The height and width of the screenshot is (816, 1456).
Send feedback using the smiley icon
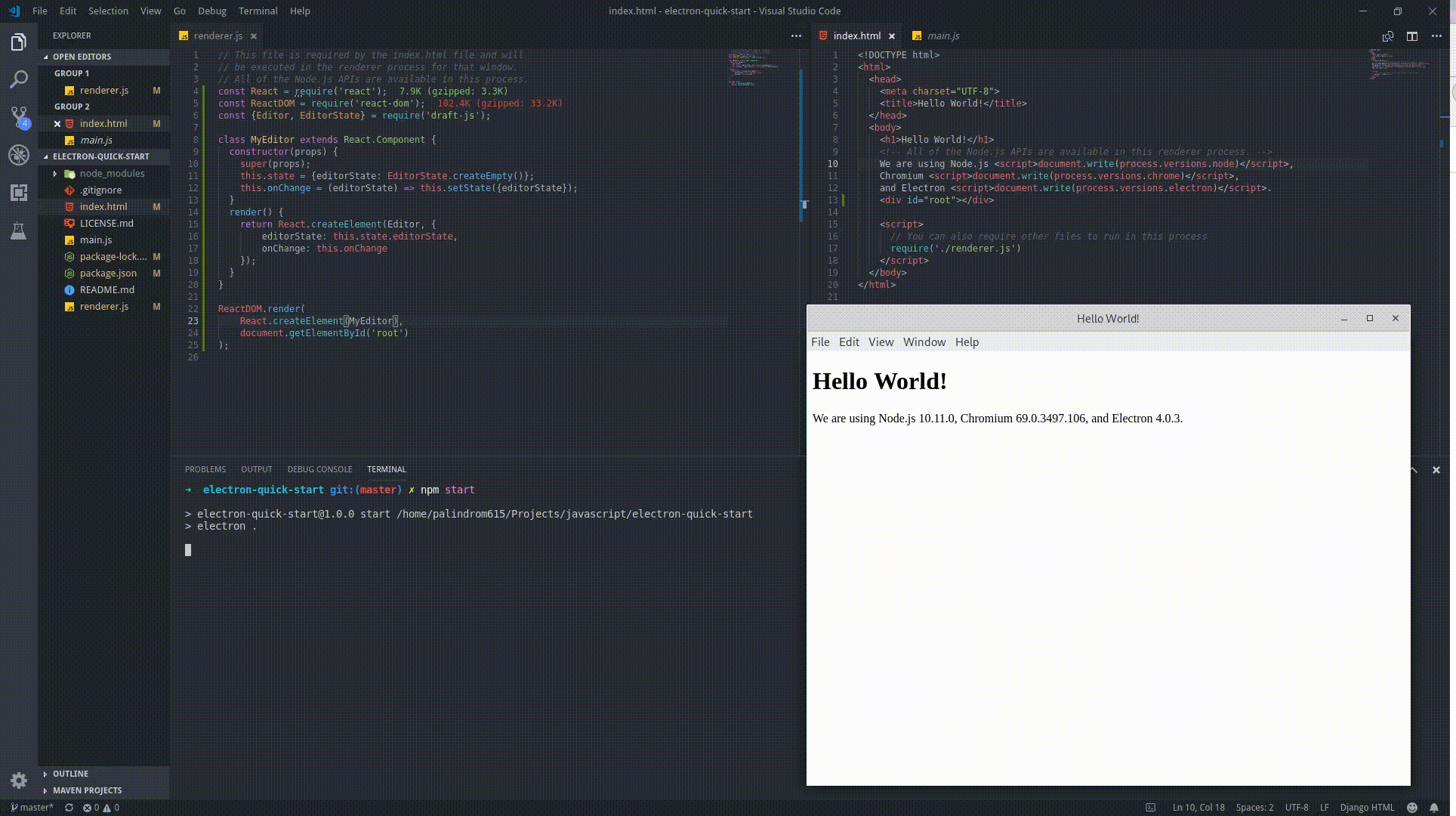click(x=1412, y=807)
